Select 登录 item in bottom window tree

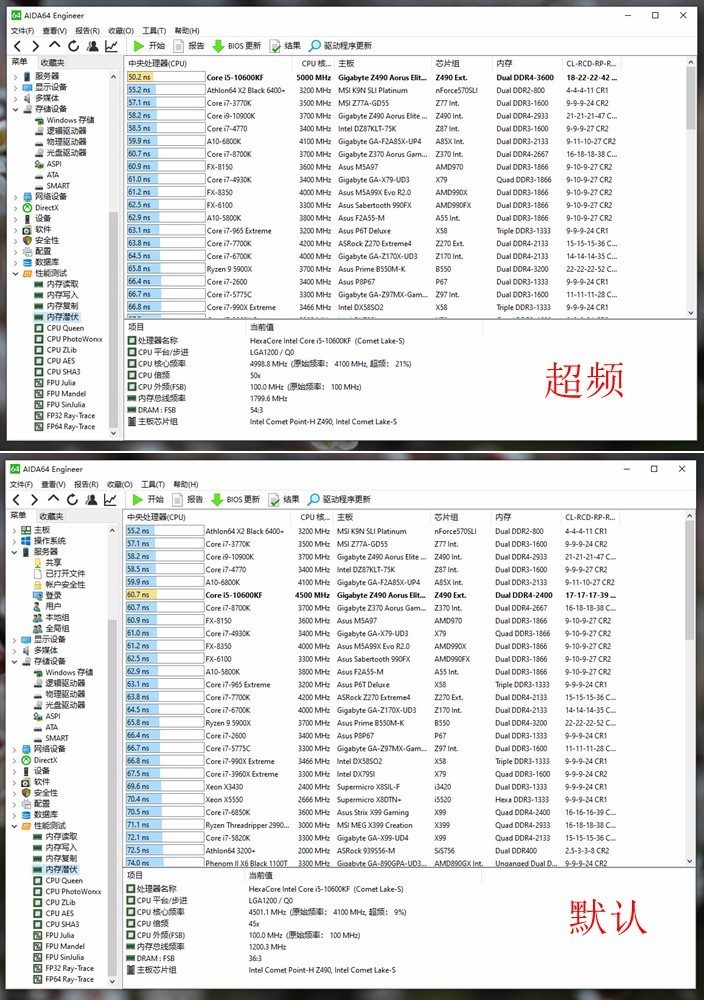tap(53, 595)
